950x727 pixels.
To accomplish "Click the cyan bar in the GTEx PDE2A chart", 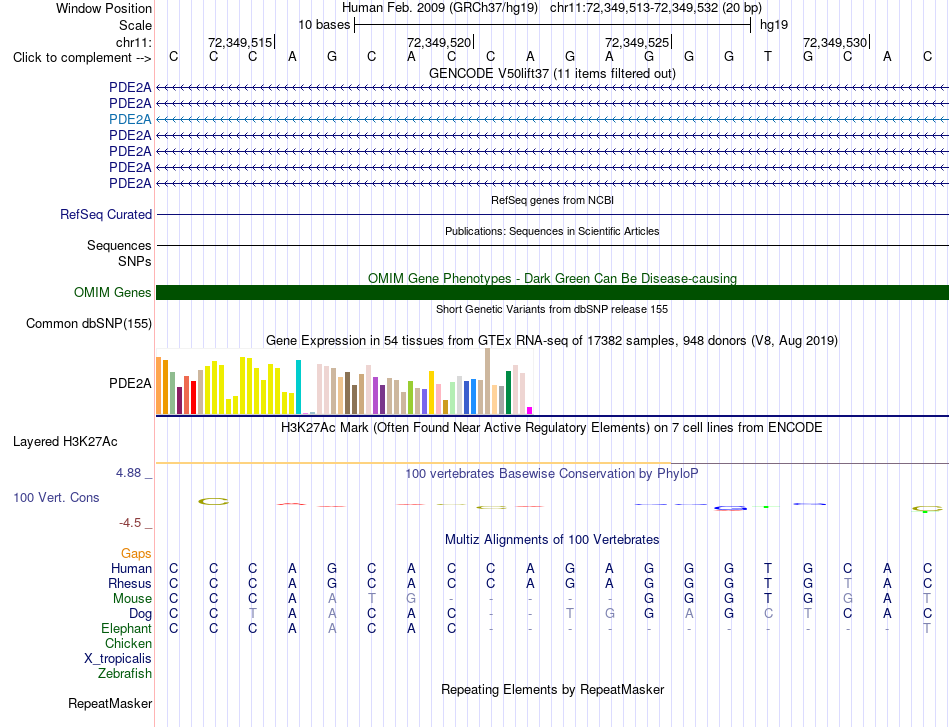I will 298,387.
